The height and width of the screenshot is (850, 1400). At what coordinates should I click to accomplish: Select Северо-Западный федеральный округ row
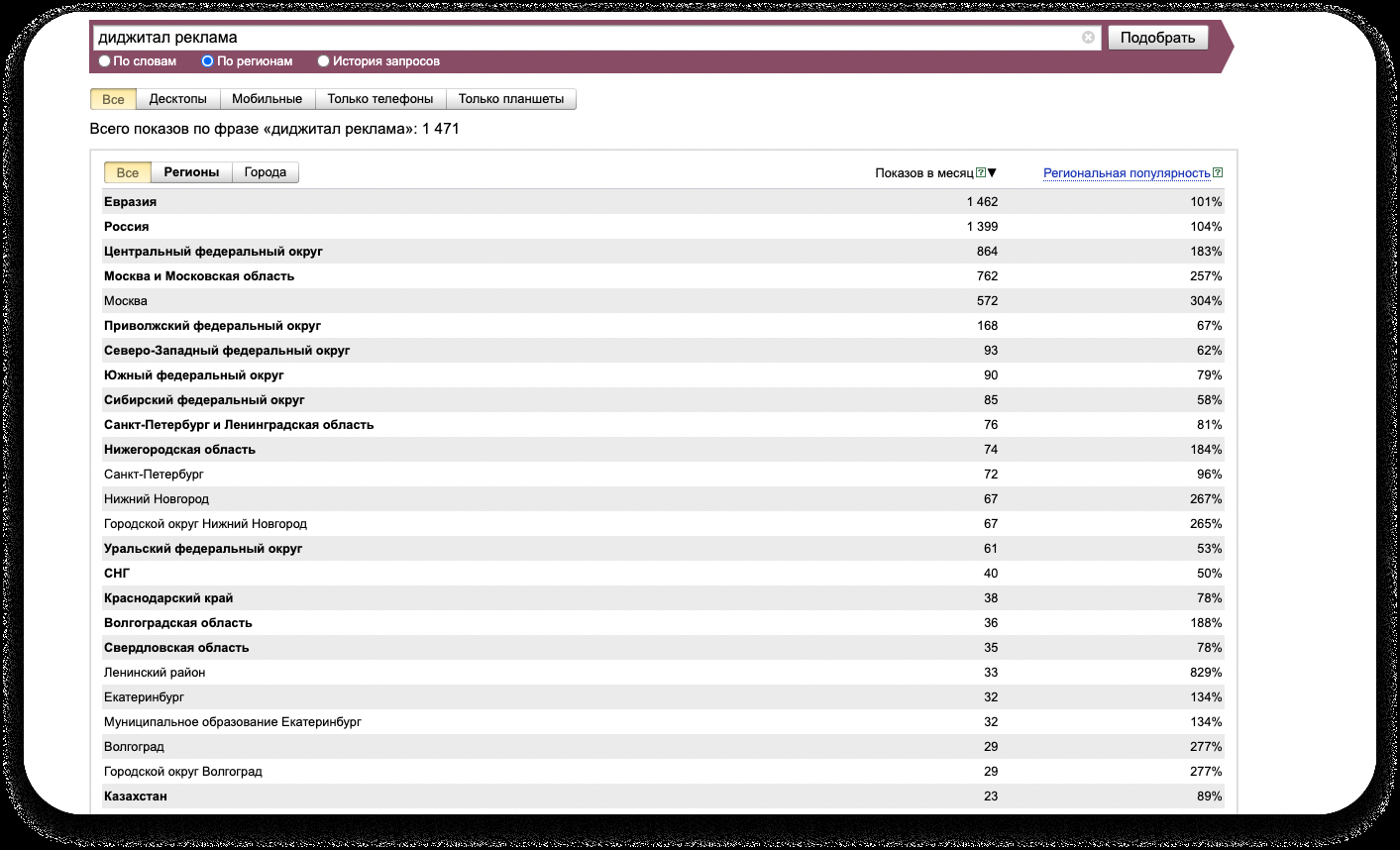(664, 351)
